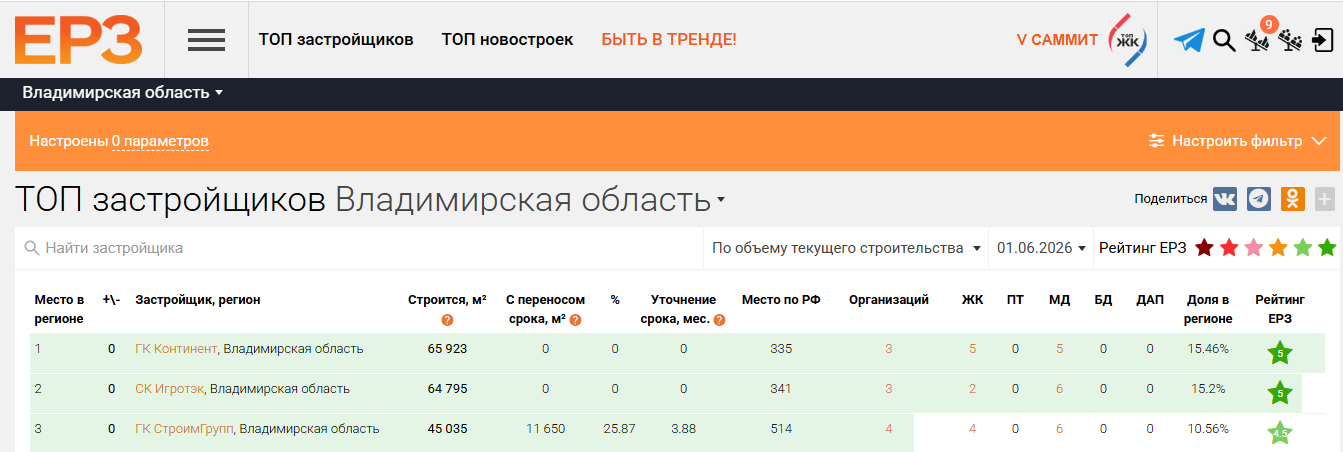Click the value 3.88 in table
Screen dimensions: 1343x452
pos(683,429)
